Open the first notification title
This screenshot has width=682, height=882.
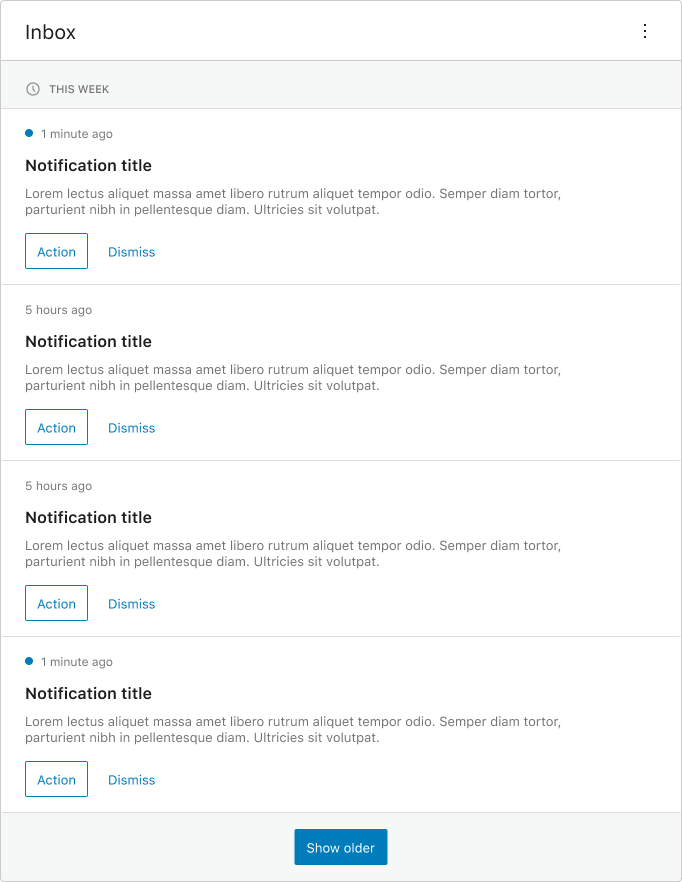tap(88, 165)
